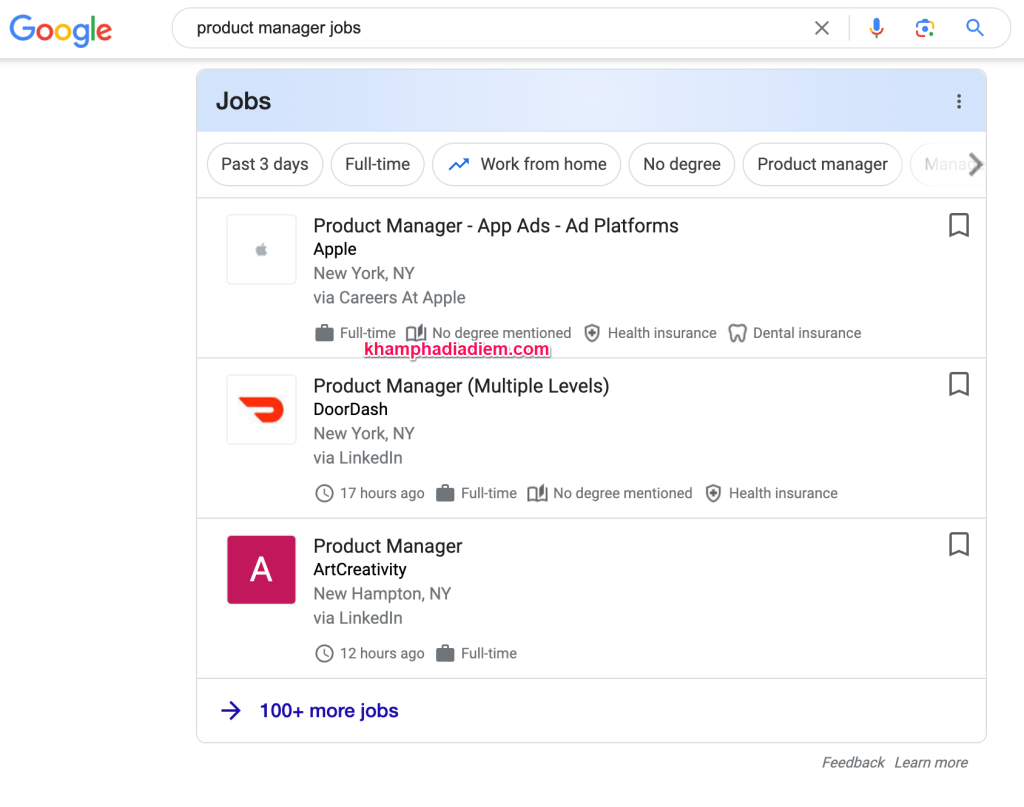Click the DoorDash logo thumbnail

[x=261, y=410]
